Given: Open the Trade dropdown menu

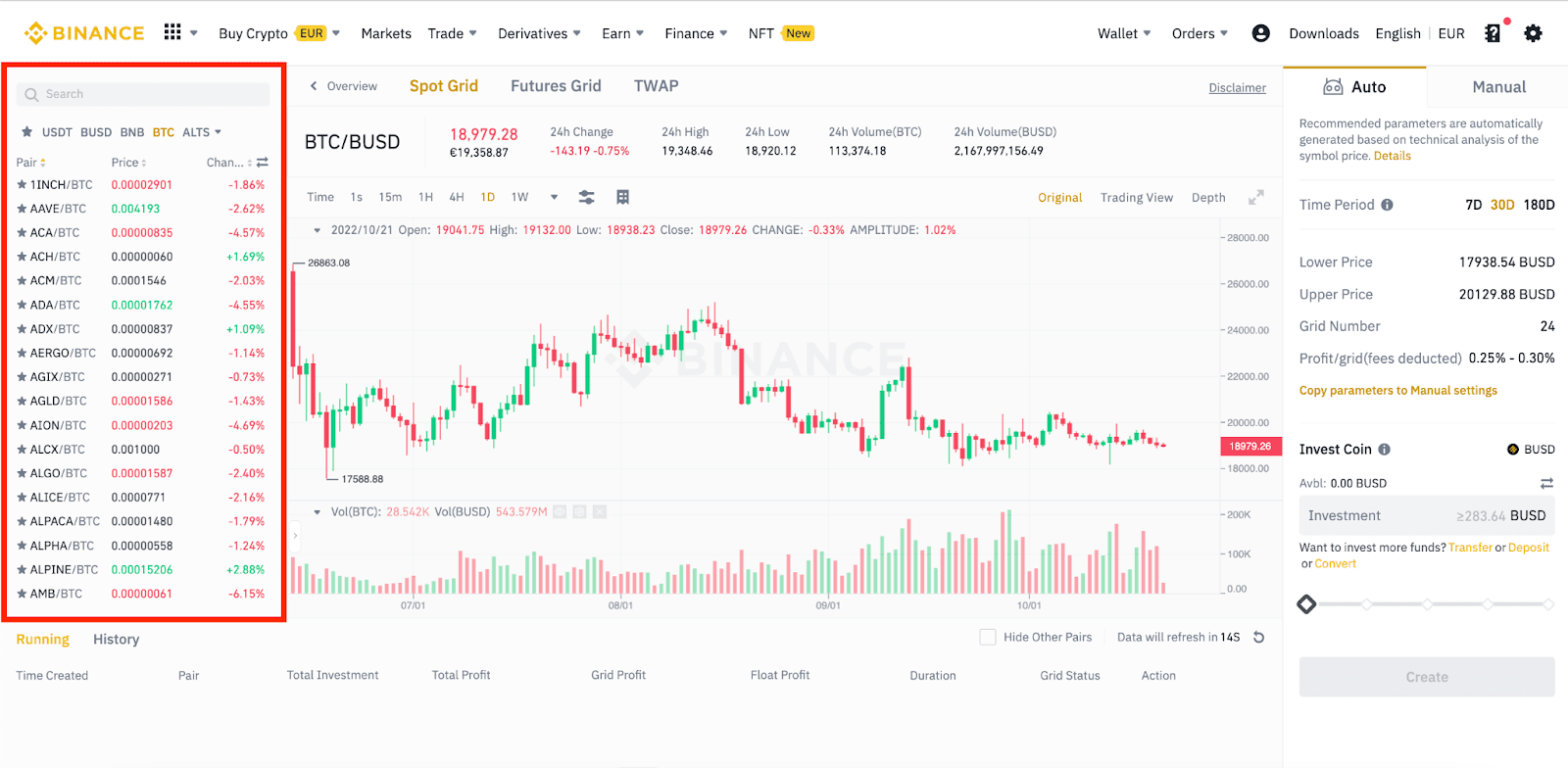Looking at the screenshot, I should point(452,33).
